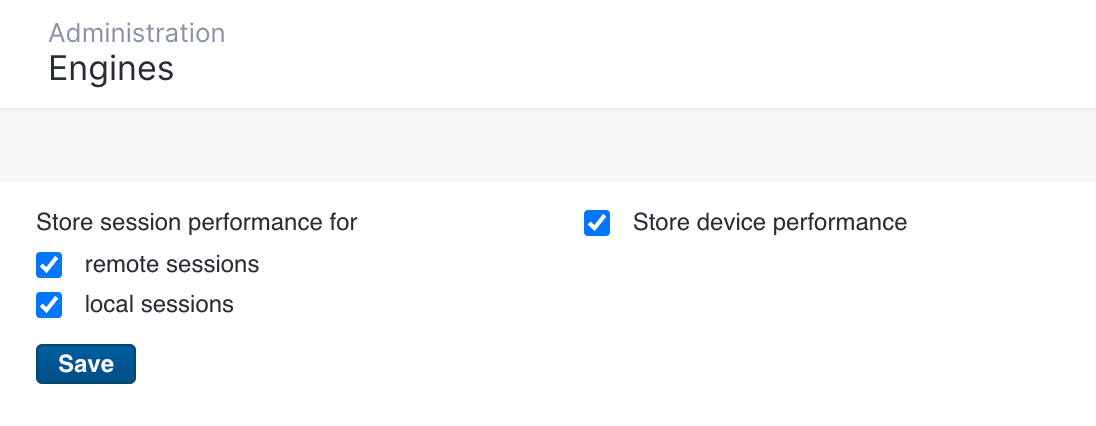1096x426 pixels.
Task: Toggle the Store device performance checkbox
Action: [x=597, y=223]
